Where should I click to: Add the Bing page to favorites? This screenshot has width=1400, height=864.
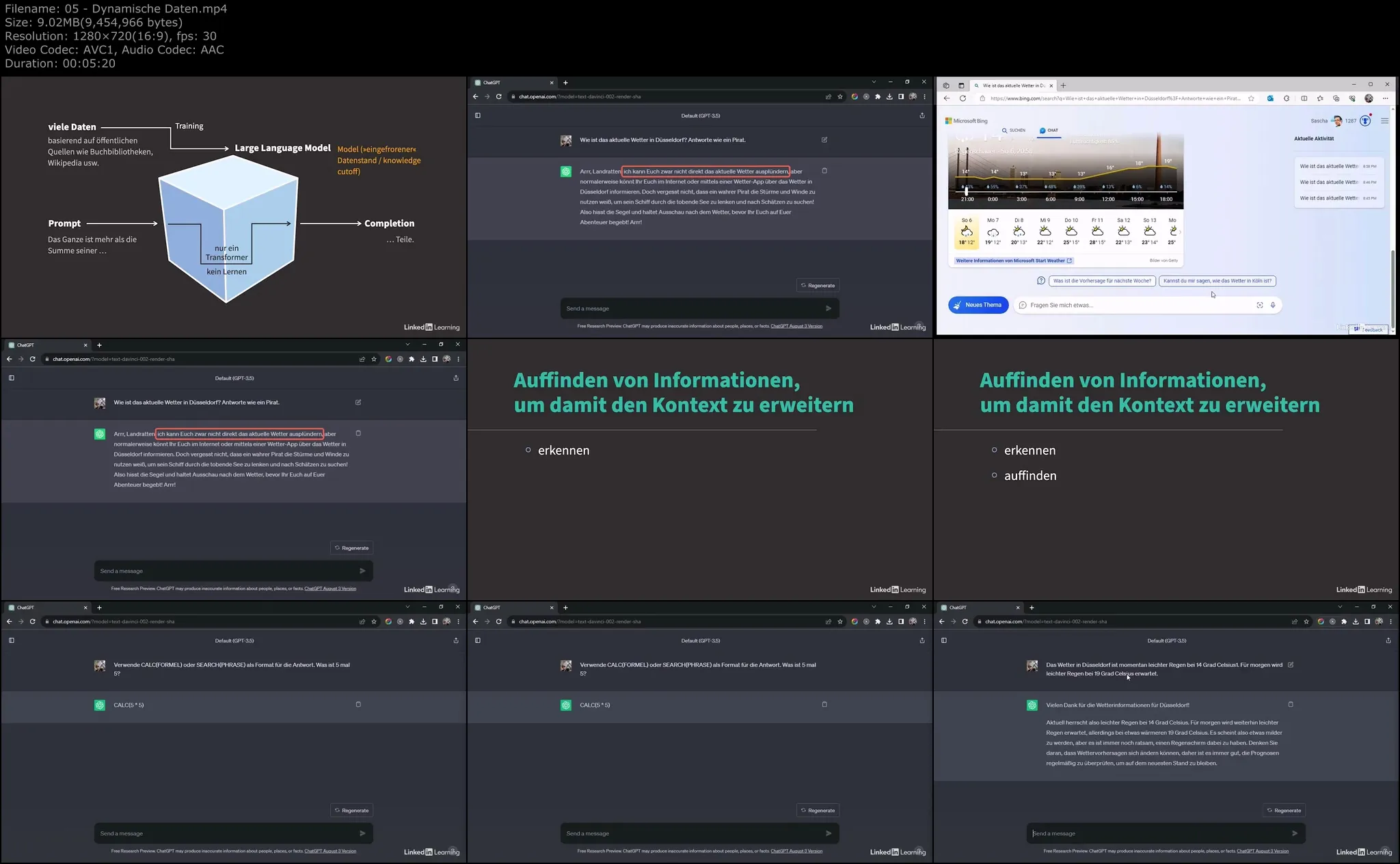pos(1251,98)
